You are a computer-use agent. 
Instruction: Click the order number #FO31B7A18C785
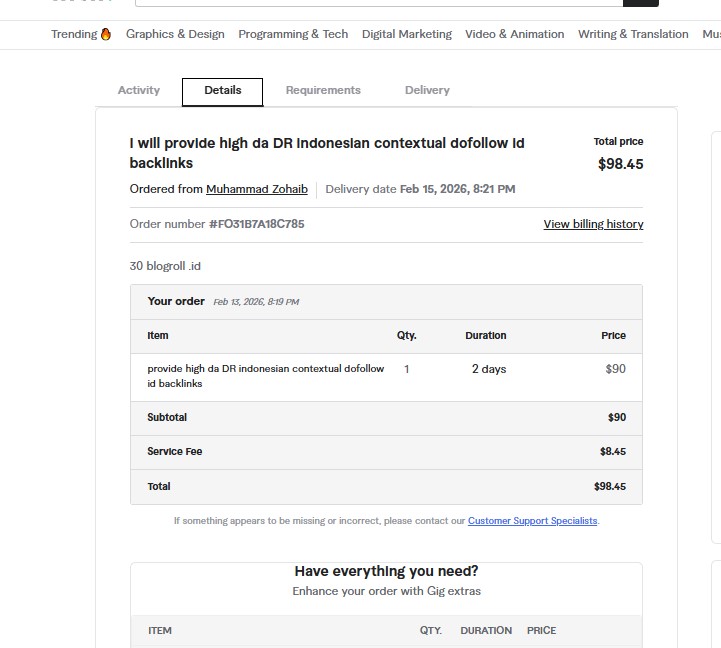[x=256, y=224]
